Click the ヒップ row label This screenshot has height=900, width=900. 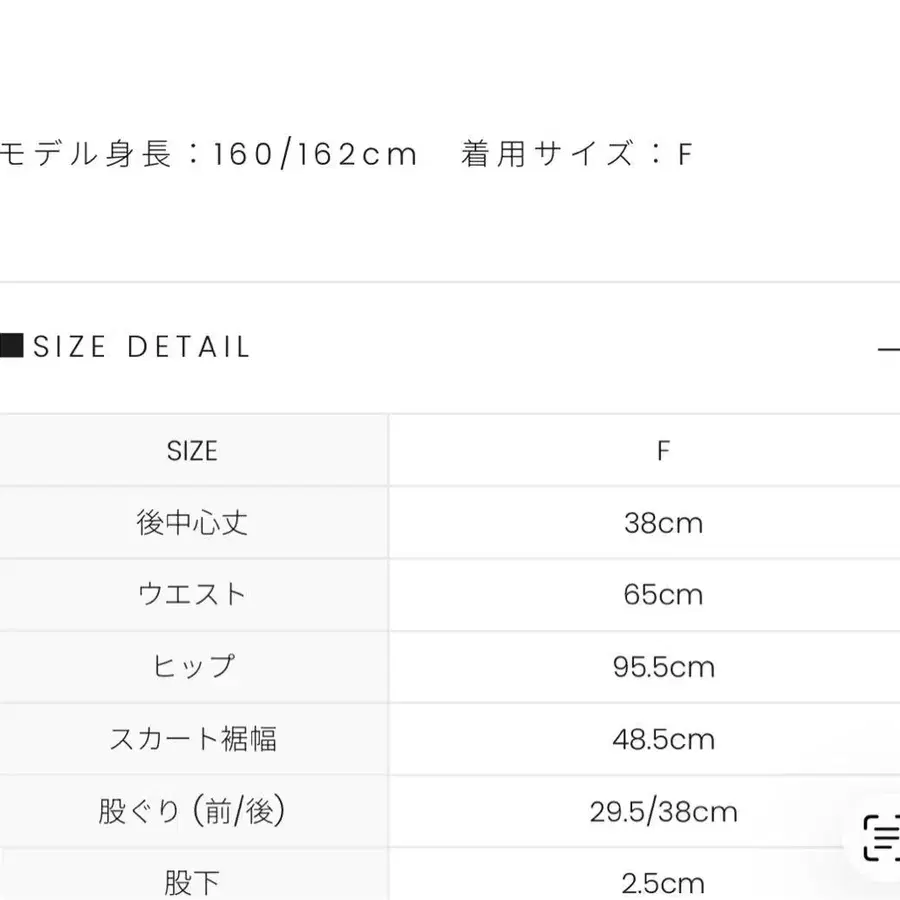[192, 667]
